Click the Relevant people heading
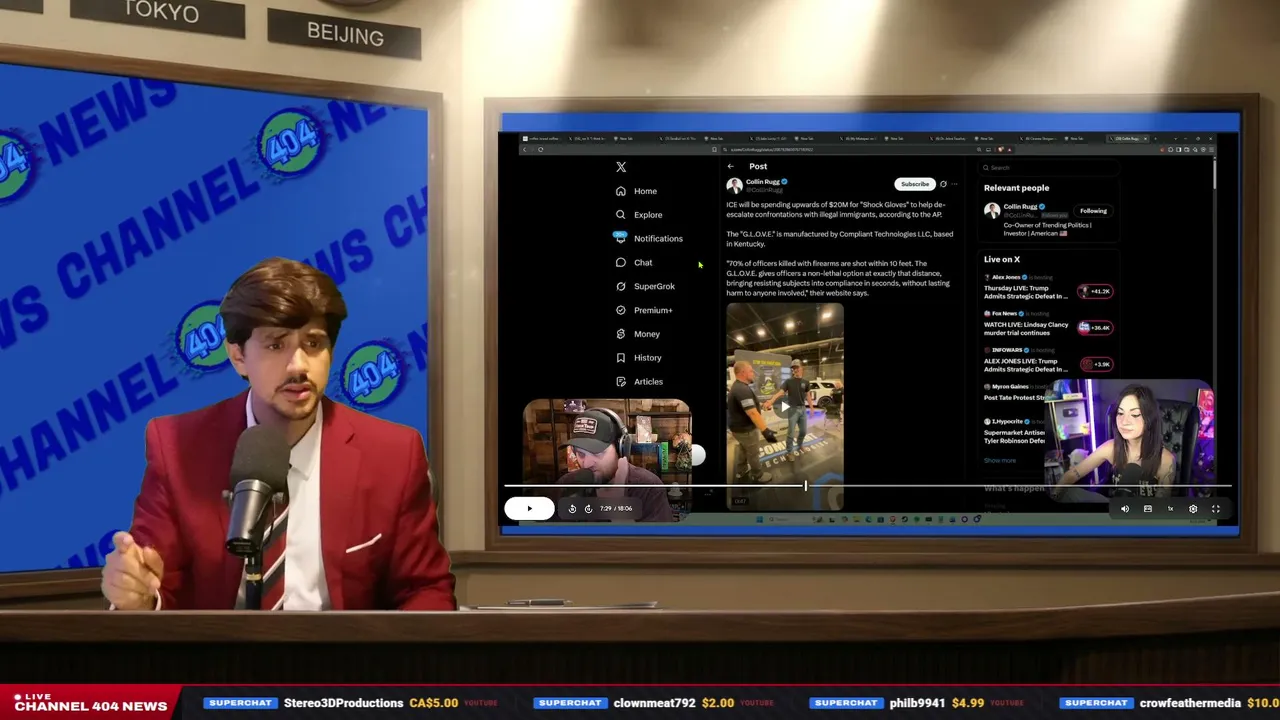Image resolution: width=1280 pixels, height=720 pixels. (1016, 188)
